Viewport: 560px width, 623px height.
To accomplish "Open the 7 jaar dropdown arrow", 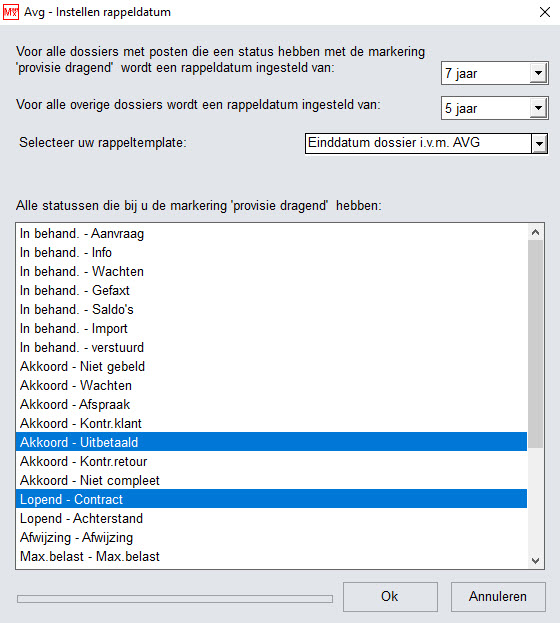I will click(539, 73).
